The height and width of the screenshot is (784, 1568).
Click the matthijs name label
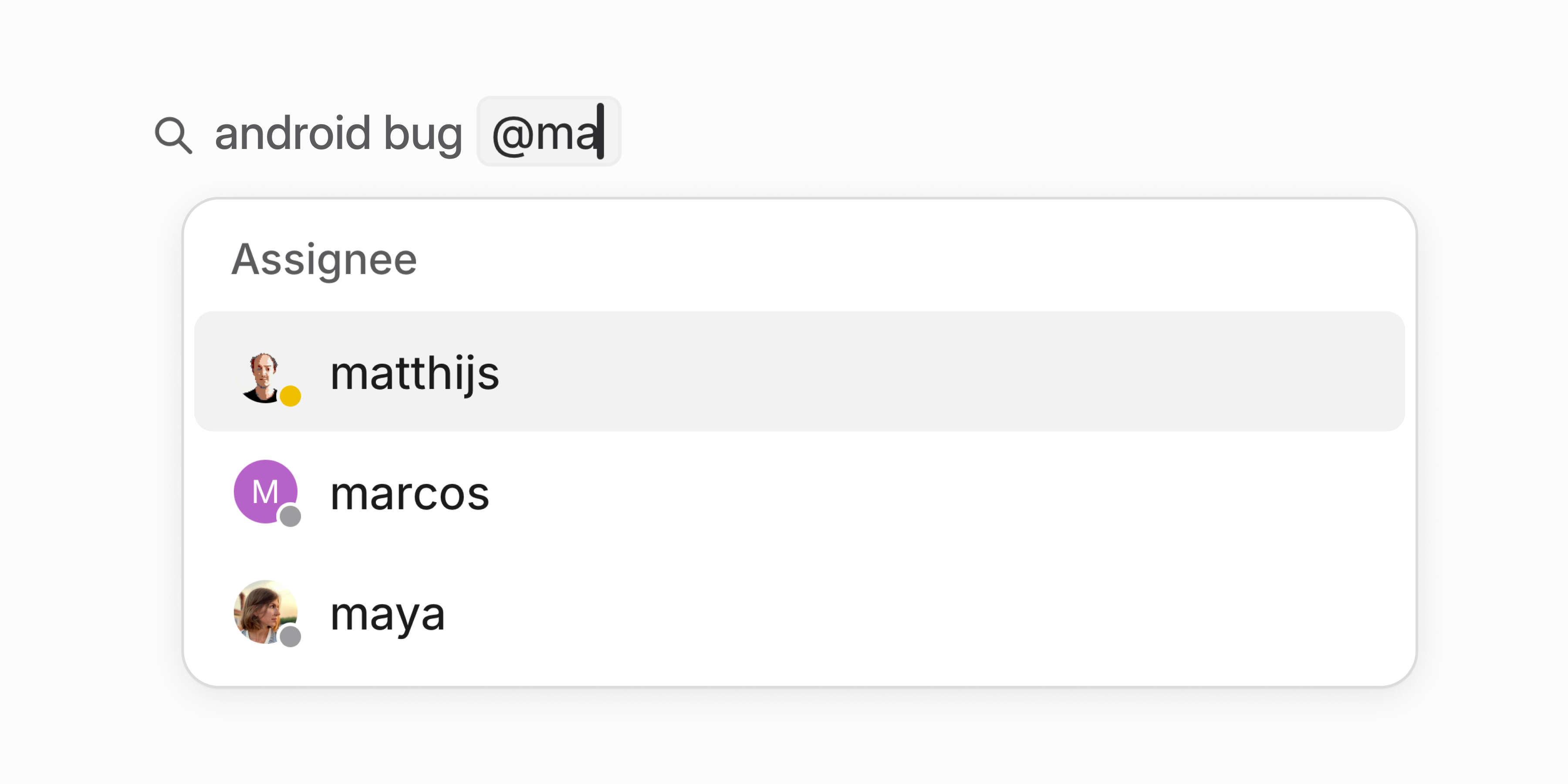[x=415, y=373]
